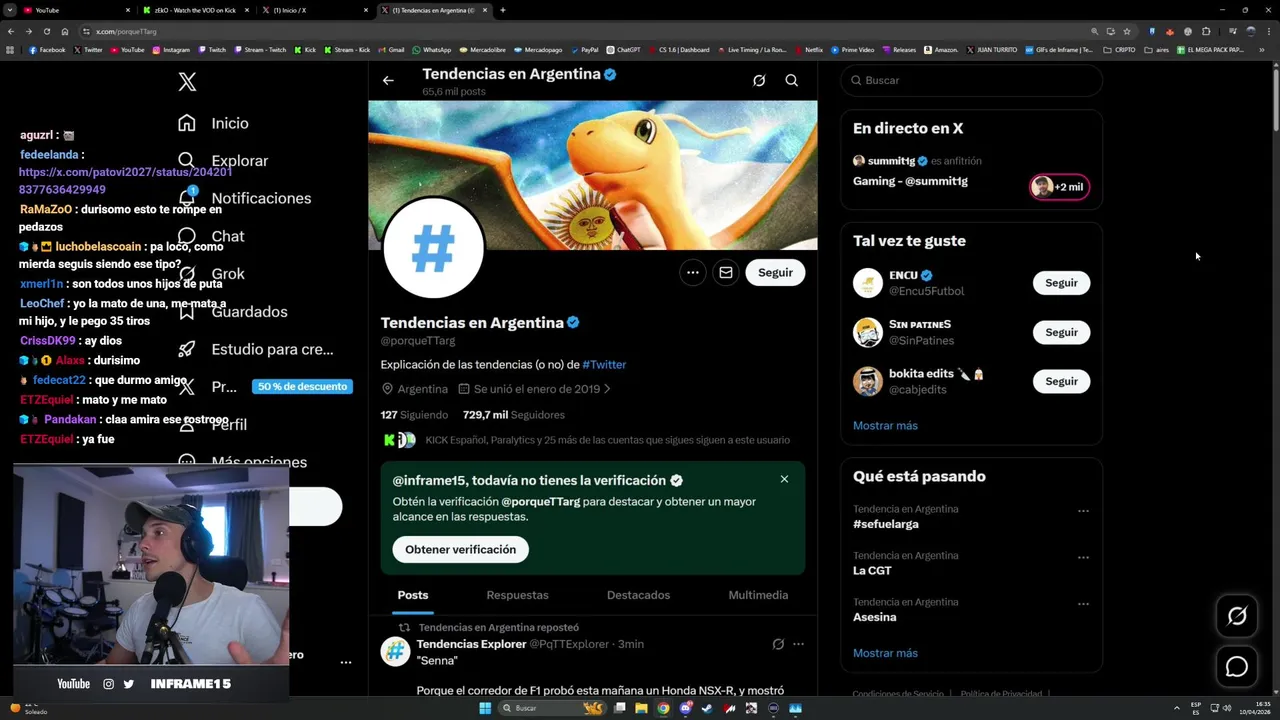
Task: Bookmark this page with star icon
Action: (x=1127, y=31)
